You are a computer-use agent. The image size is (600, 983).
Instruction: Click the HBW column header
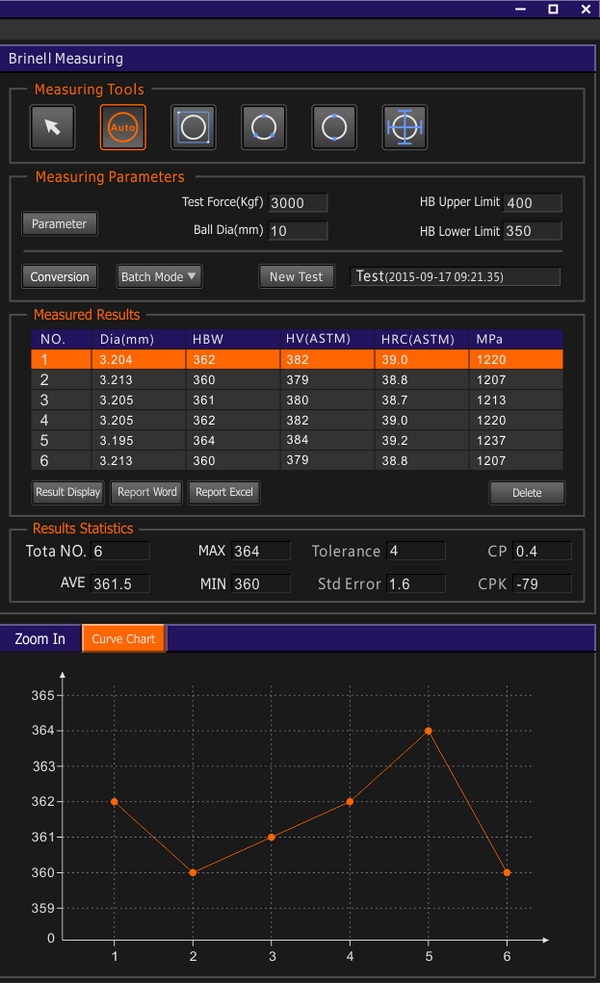point(233,339)
